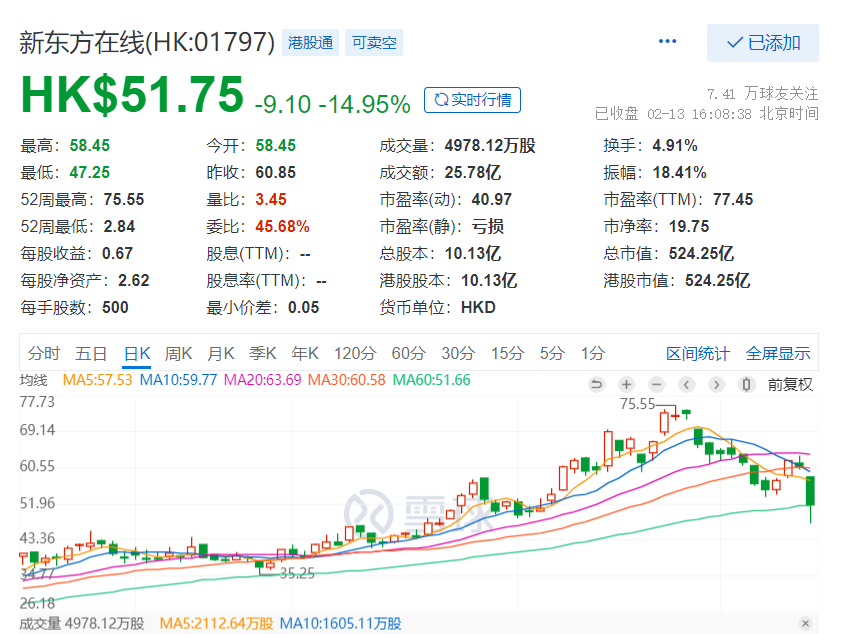Switch to the 1分 chart tab
Screen dimensions: 844x634
tap(593, 354)
